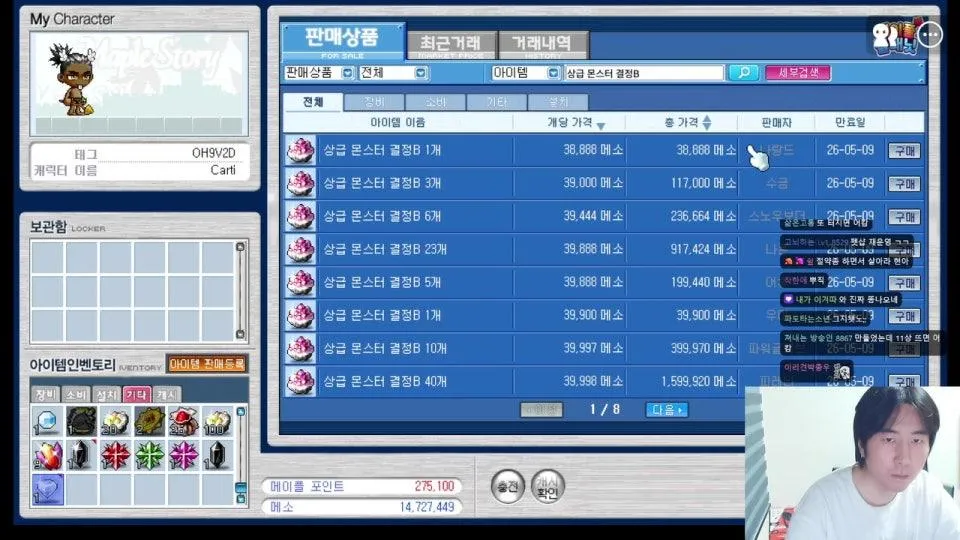
Task: Select the 상급 몬스터 결정B 40개 row name
Action: coord(384,381)
